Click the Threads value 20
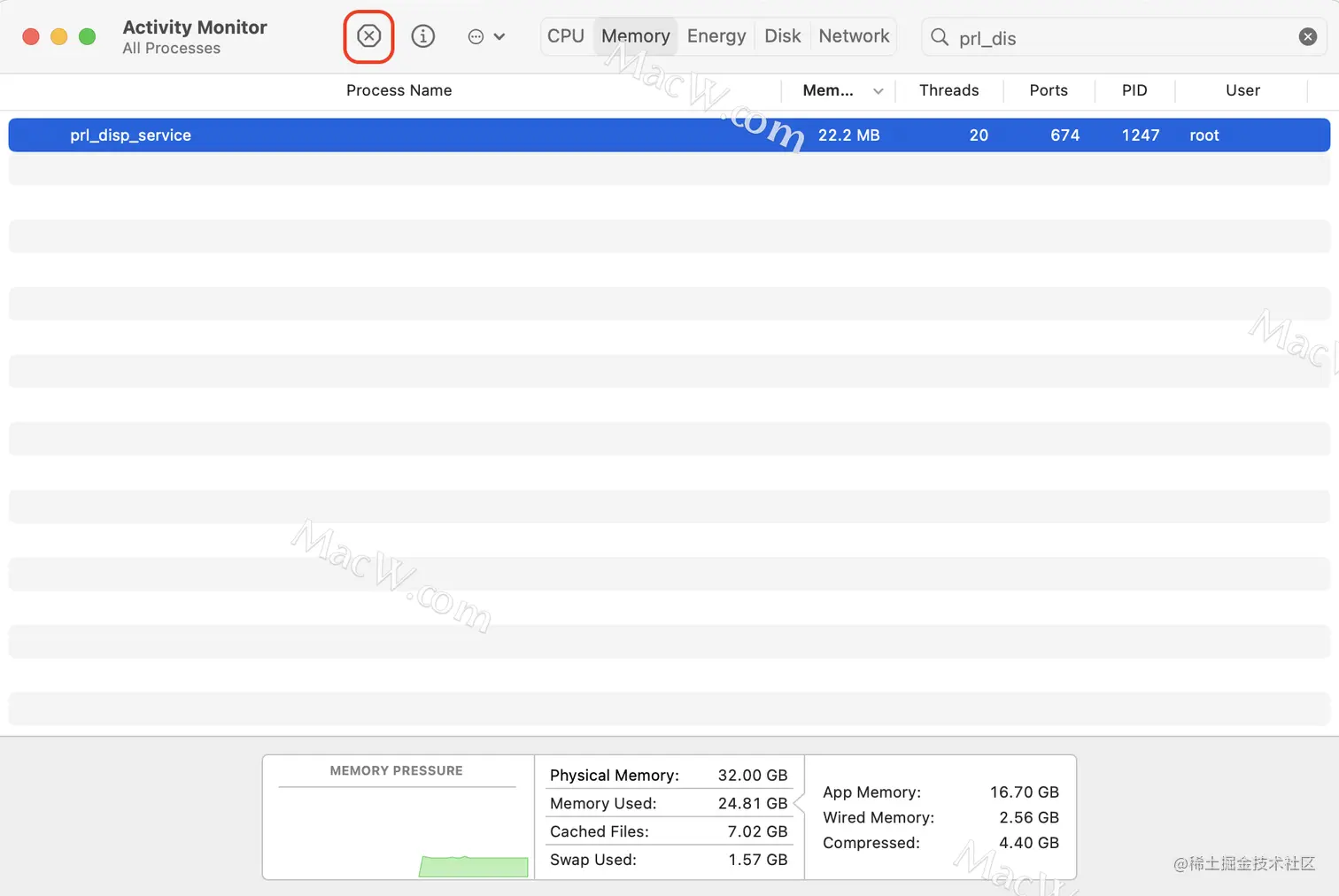This screenshot has width=1339, height=896. pyautogui.click(x=979, y=135)
